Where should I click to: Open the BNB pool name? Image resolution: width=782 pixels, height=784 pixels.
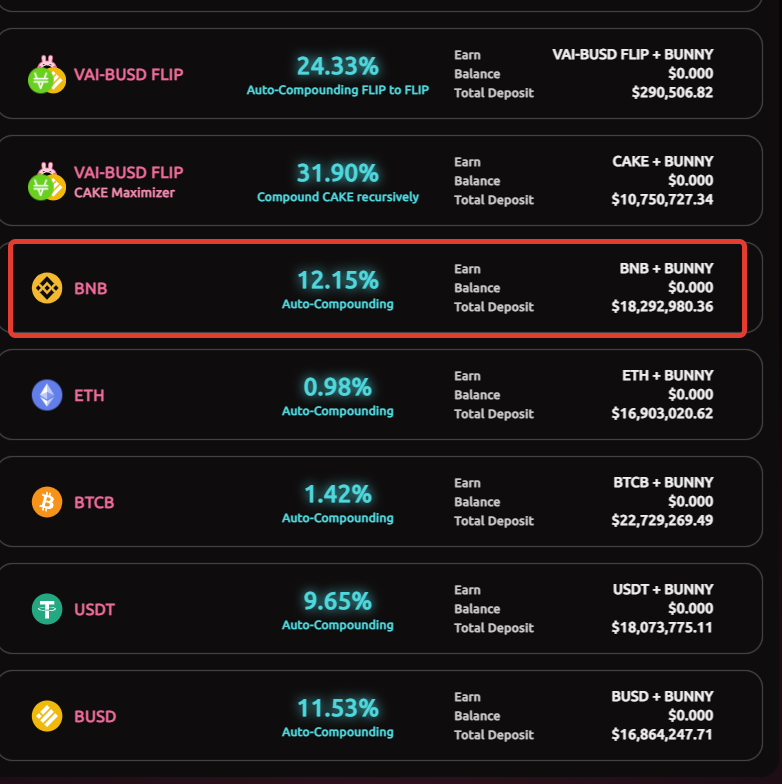tap(90, 288)
